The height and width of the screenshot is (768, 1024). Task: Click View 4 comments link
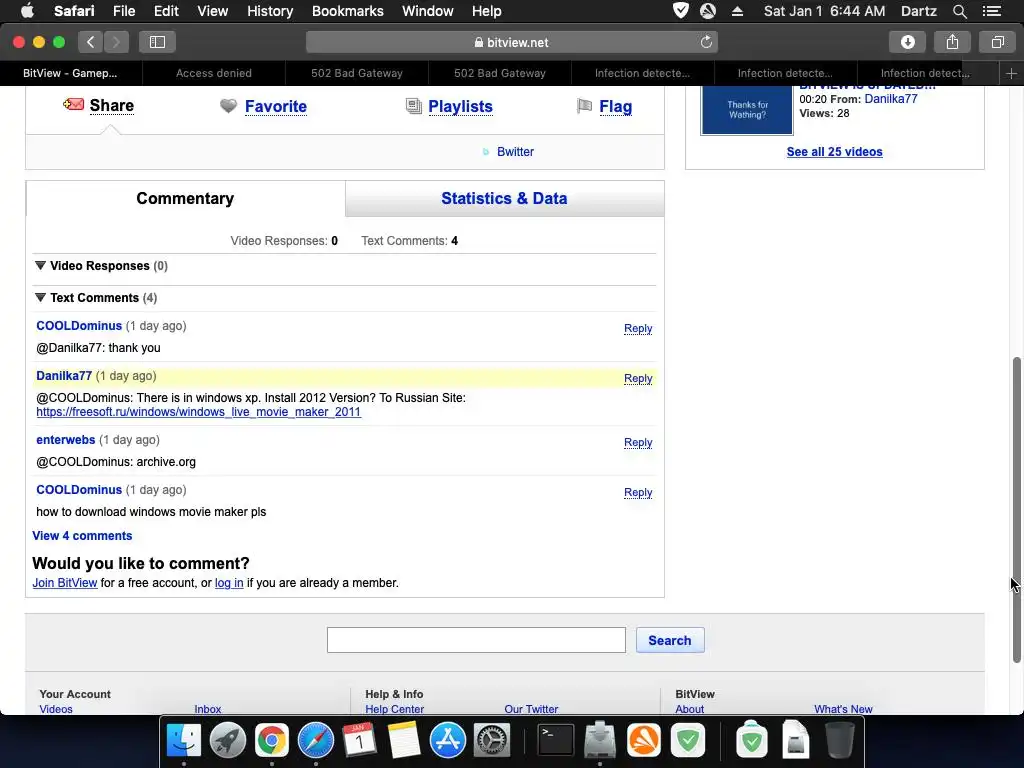click(x=82, y=536)
